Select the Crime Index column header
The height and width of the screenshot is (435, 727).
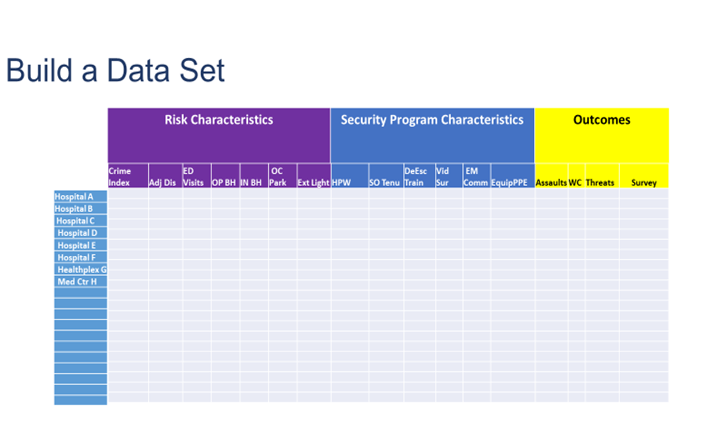[128, 176]
